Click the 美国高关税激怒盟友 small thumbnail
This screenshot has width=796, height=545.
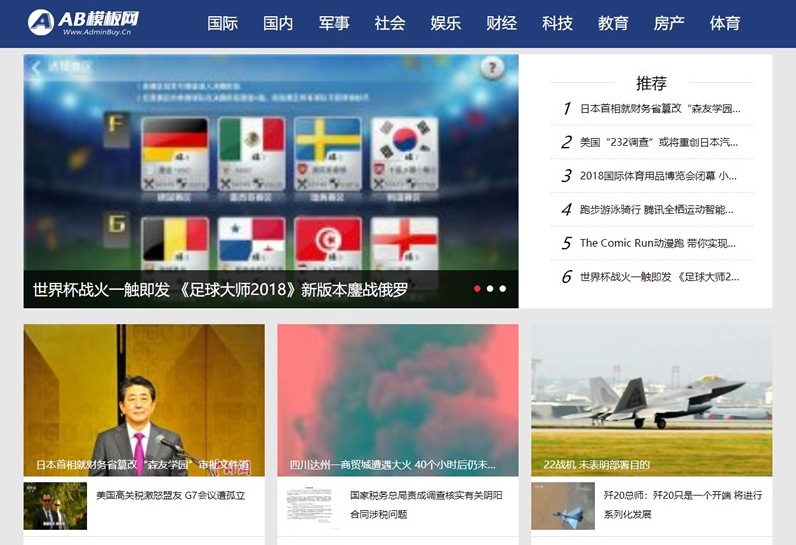(55, 506)
